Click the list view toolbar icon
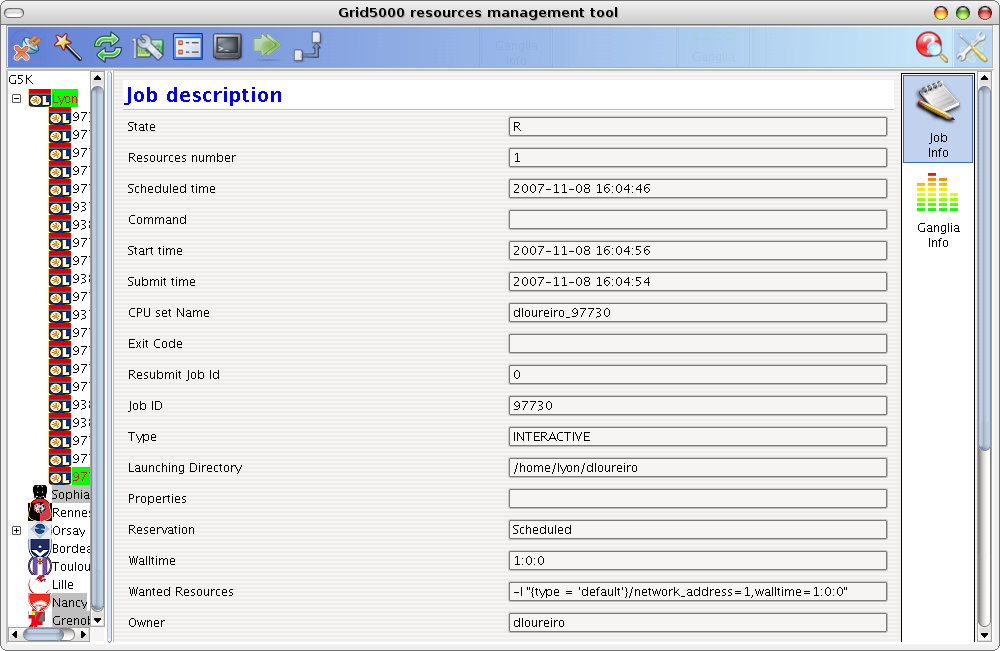 tap(188, 47)
